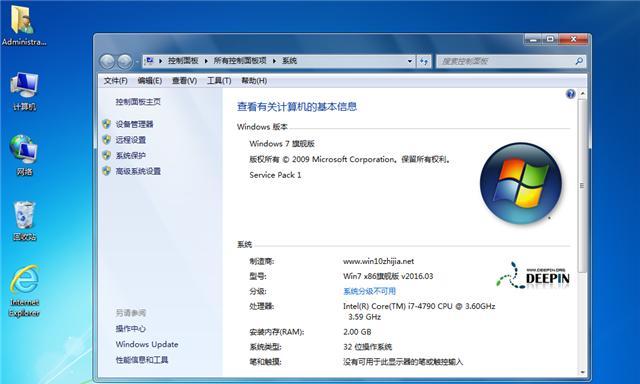Click the scrollbar down arrow

click(582, 372)
